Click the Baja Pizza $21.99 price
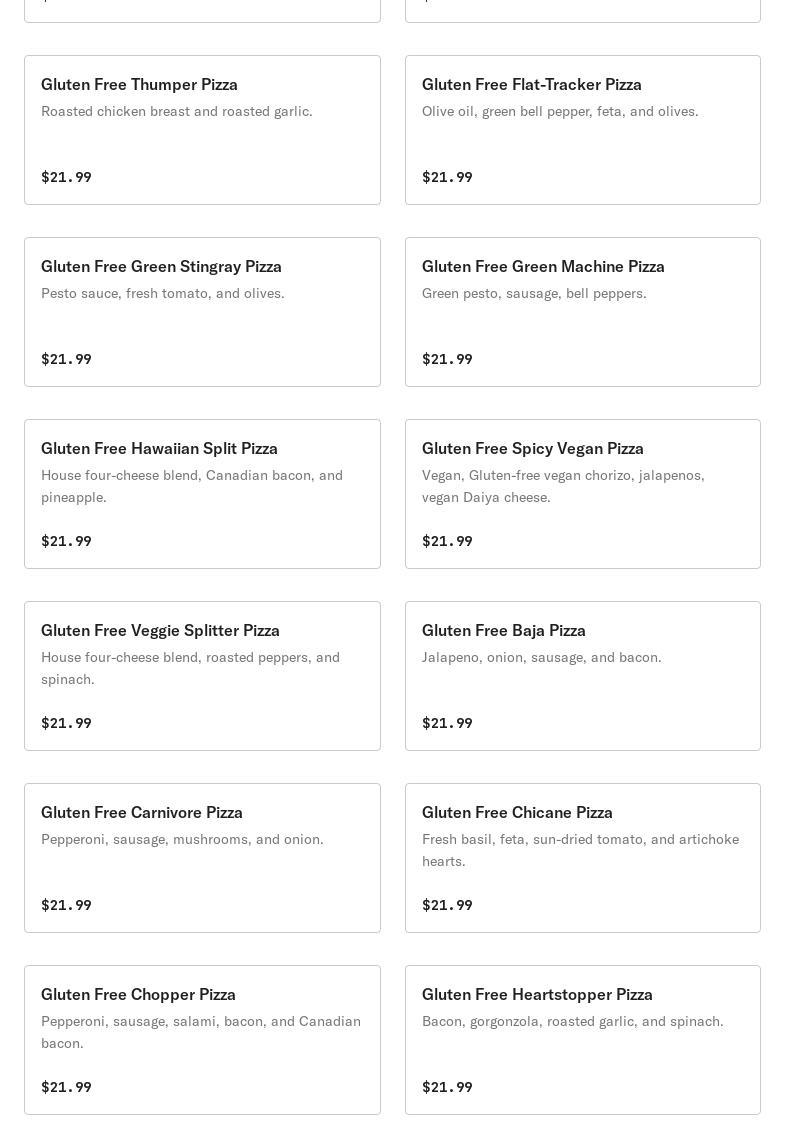Screen dimensions: 785x1122 [447, 723]
